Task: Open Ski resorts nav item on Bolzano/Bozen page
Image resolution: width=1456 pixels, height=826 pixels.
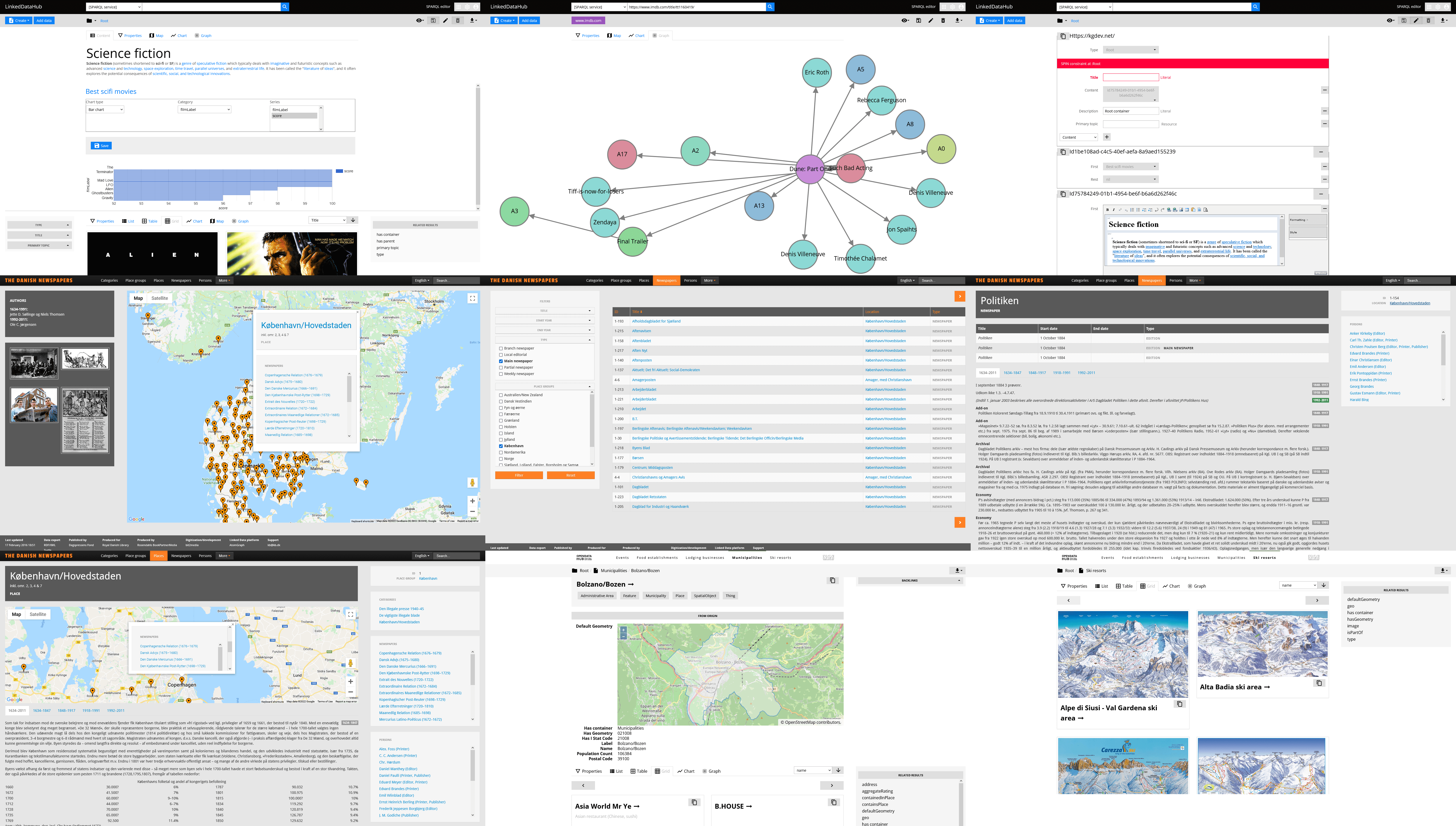Action: click(780, 558)
